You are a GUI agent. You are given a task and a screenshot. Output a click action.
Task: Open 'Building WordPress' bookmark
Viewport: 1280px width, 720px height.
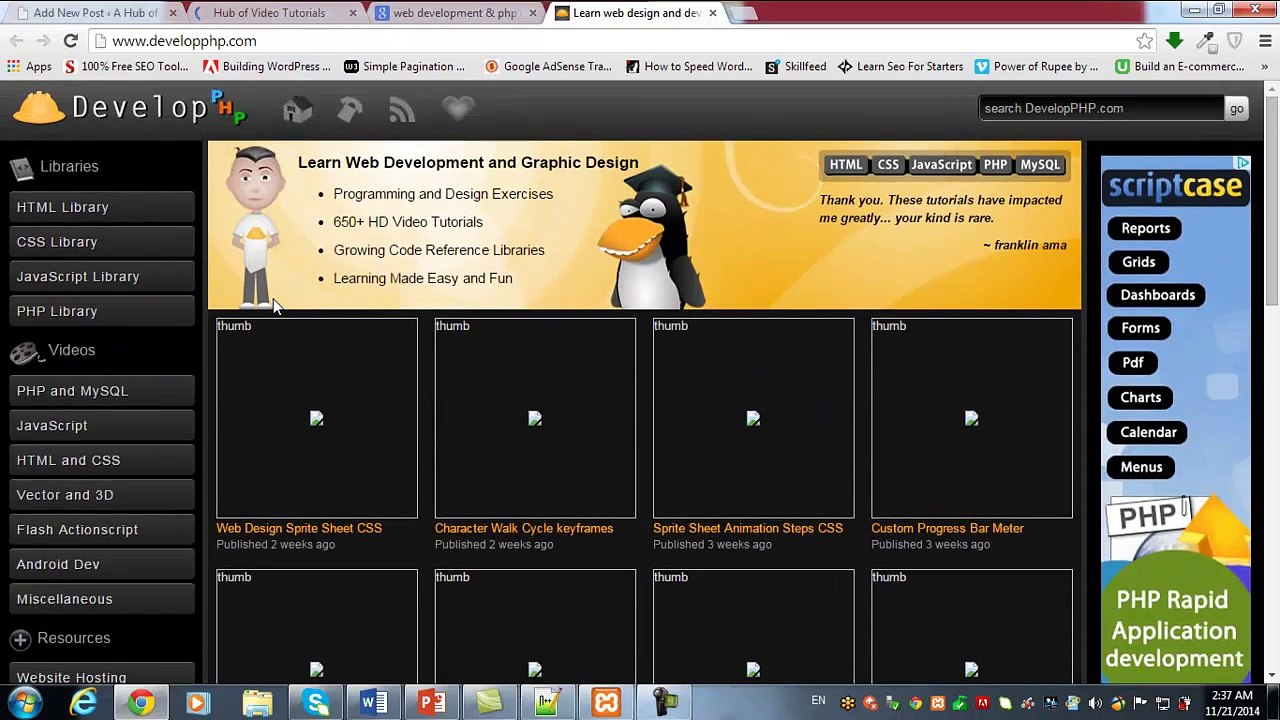coord(266,66)
